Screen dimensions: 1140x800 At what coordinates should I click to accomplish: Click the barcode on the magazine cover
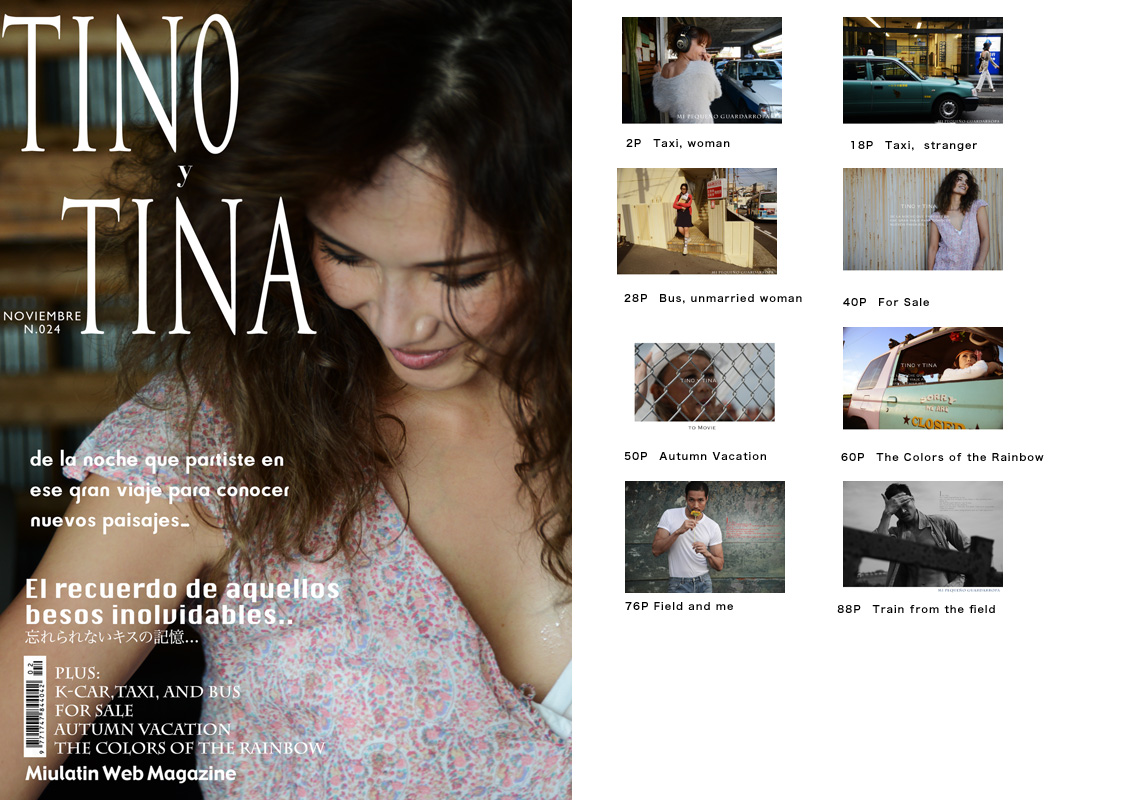[x=34, y=707]
